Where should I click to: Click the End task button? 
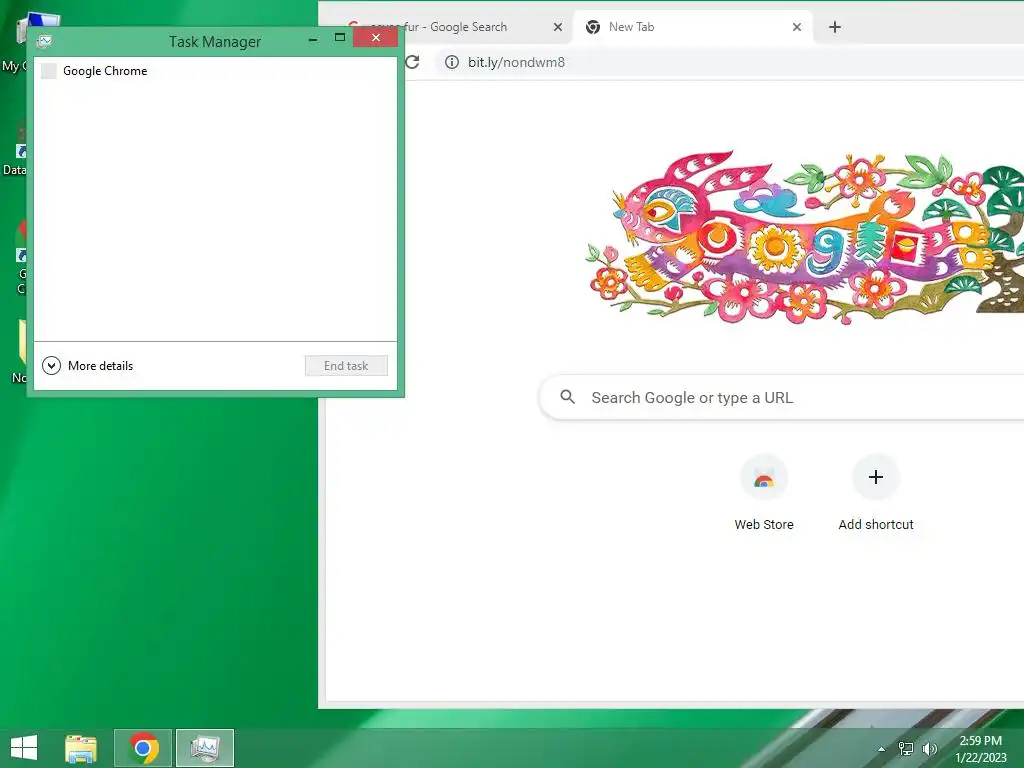coord(346,366)
